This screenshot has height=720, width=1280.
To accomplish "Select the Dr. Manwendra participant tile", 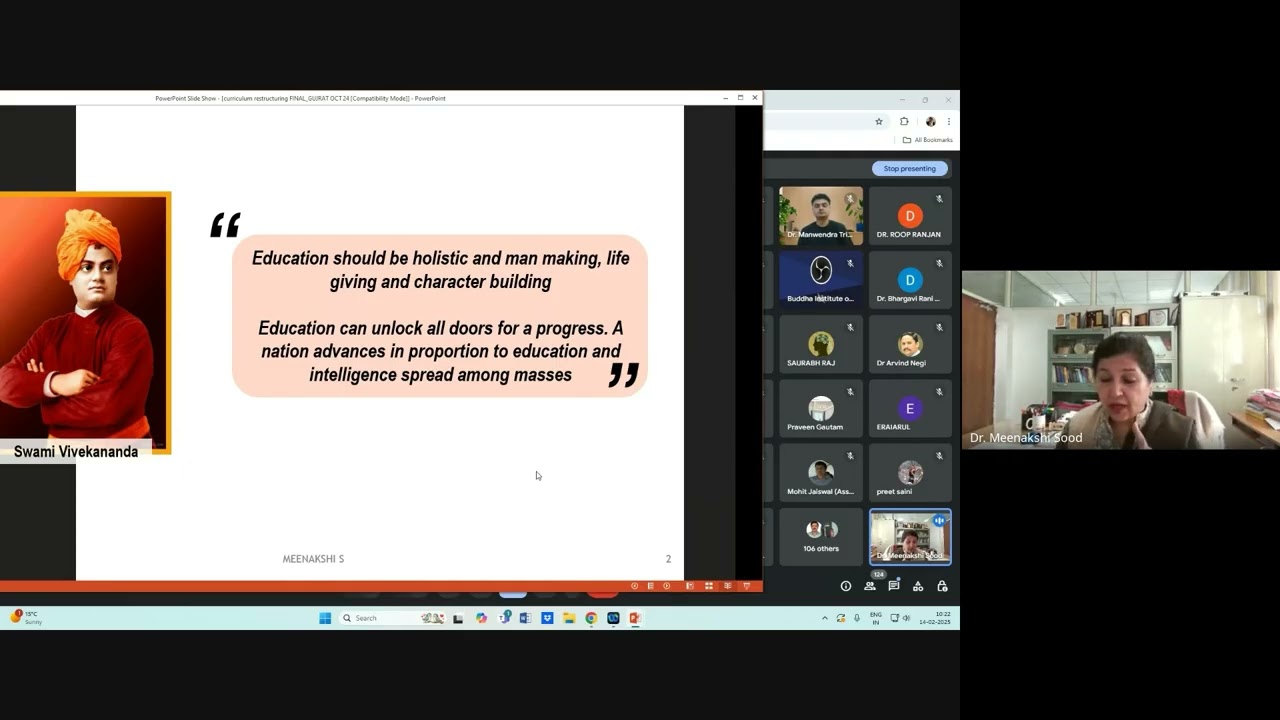I will tap(821, 215).
